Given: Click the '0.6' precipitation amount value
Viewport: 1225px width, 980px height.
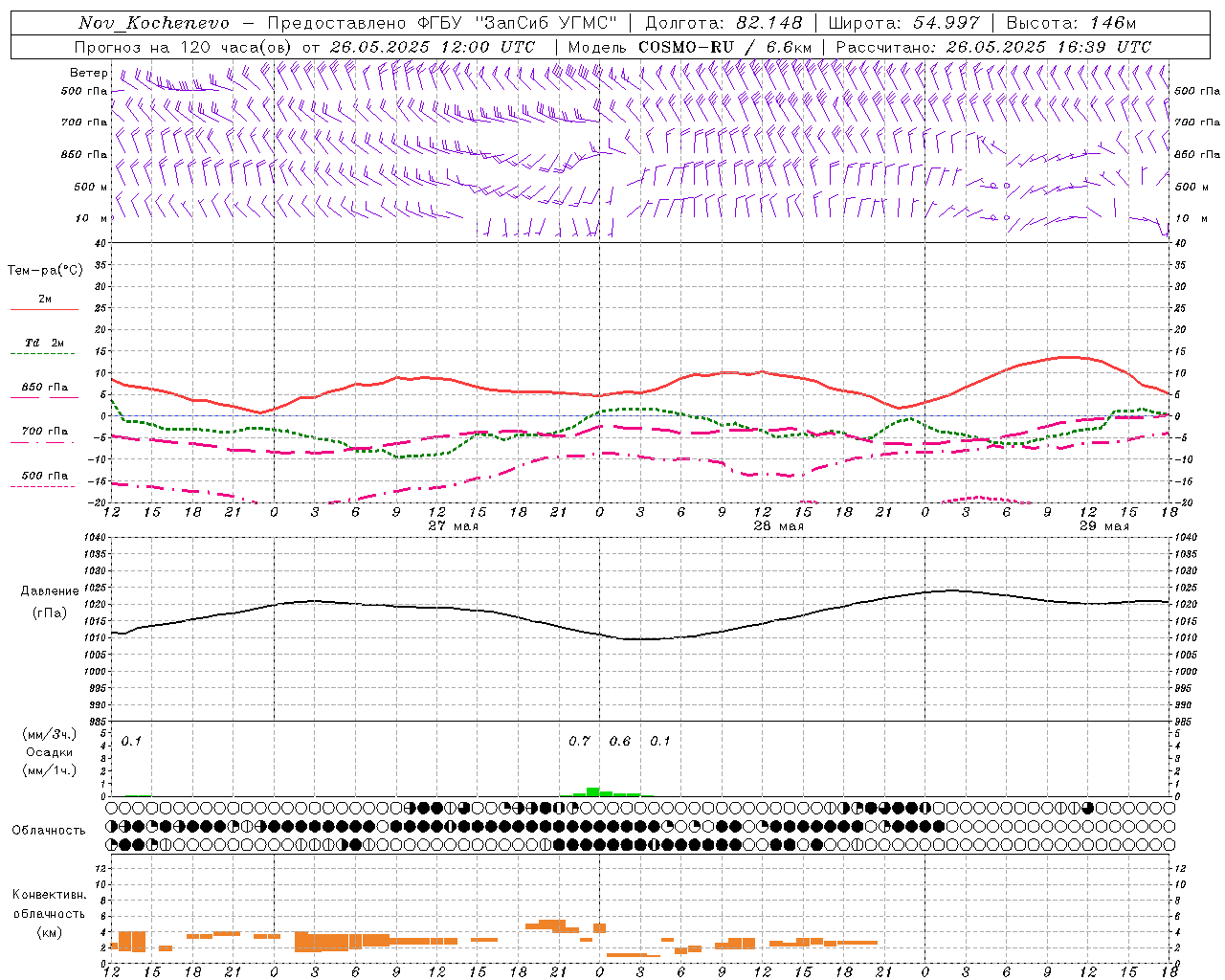Looking at the screenshot, I should click(x=620, y=741).
